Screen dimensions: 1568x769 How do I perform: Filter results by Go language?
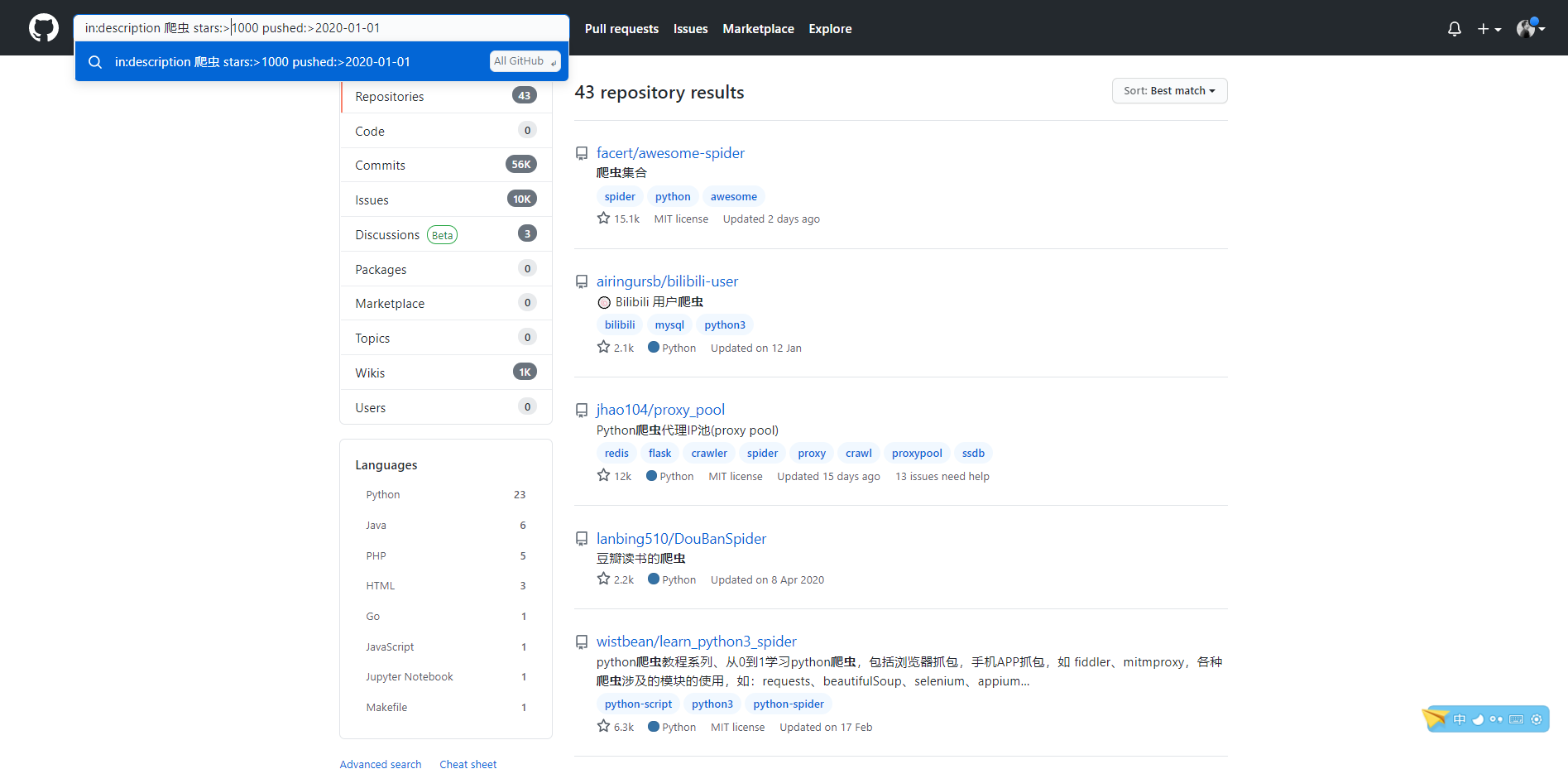[446, 617]
